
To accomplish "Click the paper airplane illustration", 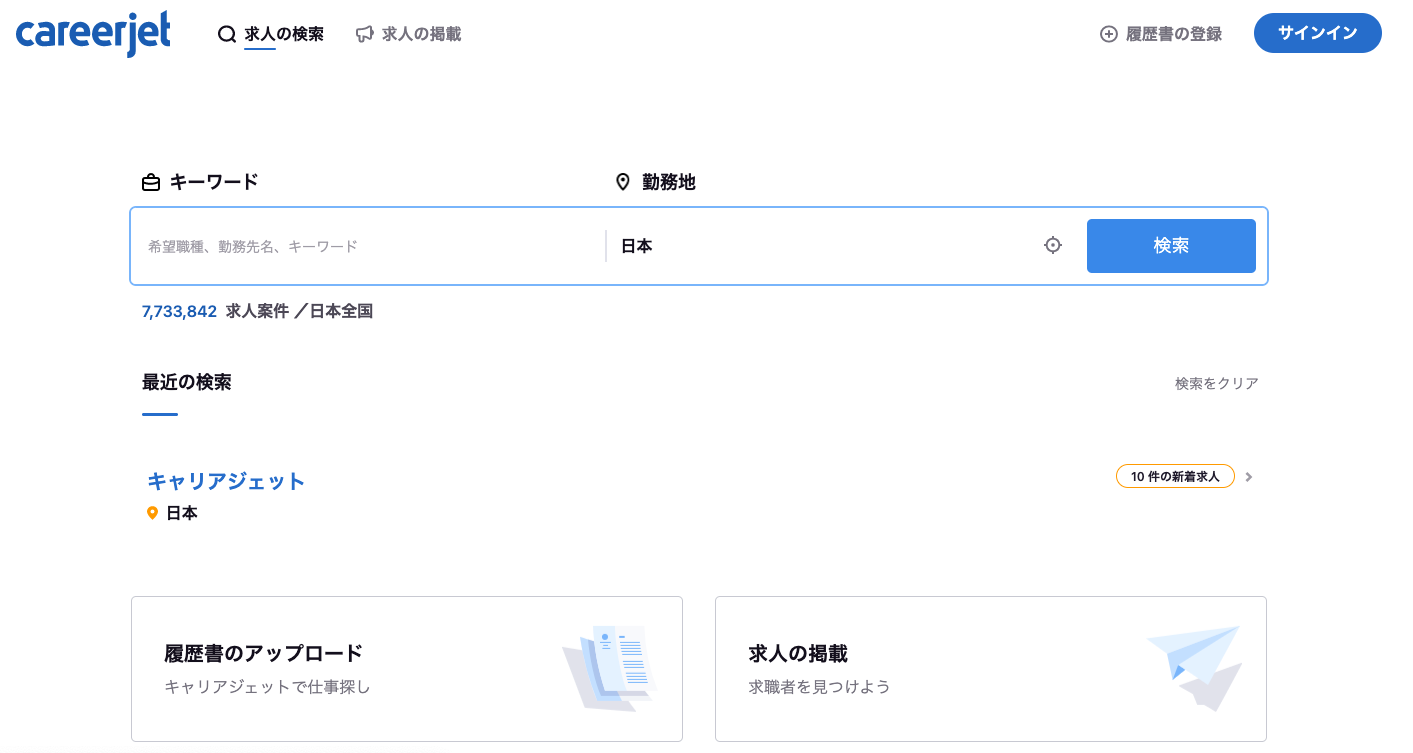I will pos(1195,666).
